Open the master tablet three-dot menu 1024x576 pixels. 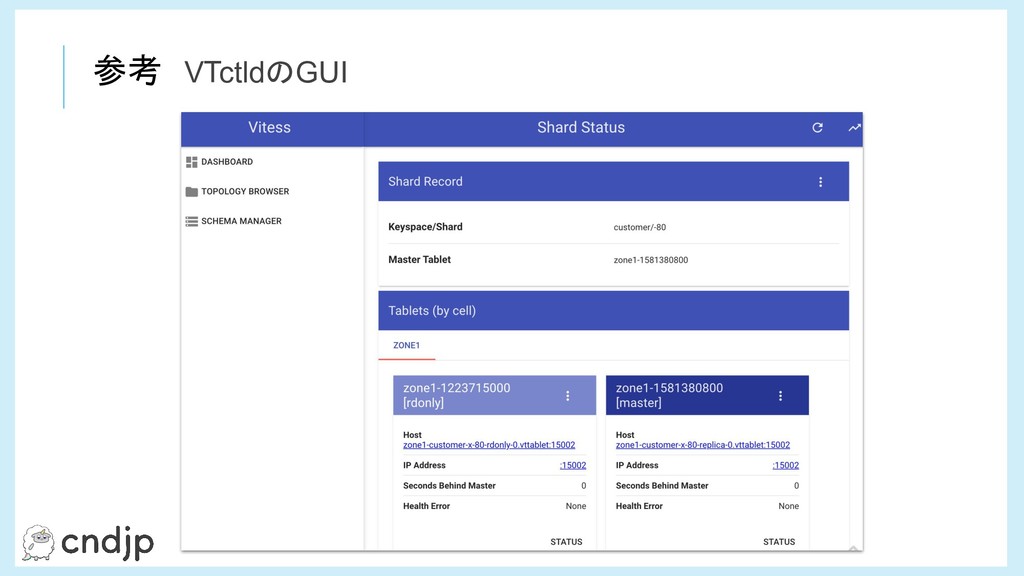[780, 396]
